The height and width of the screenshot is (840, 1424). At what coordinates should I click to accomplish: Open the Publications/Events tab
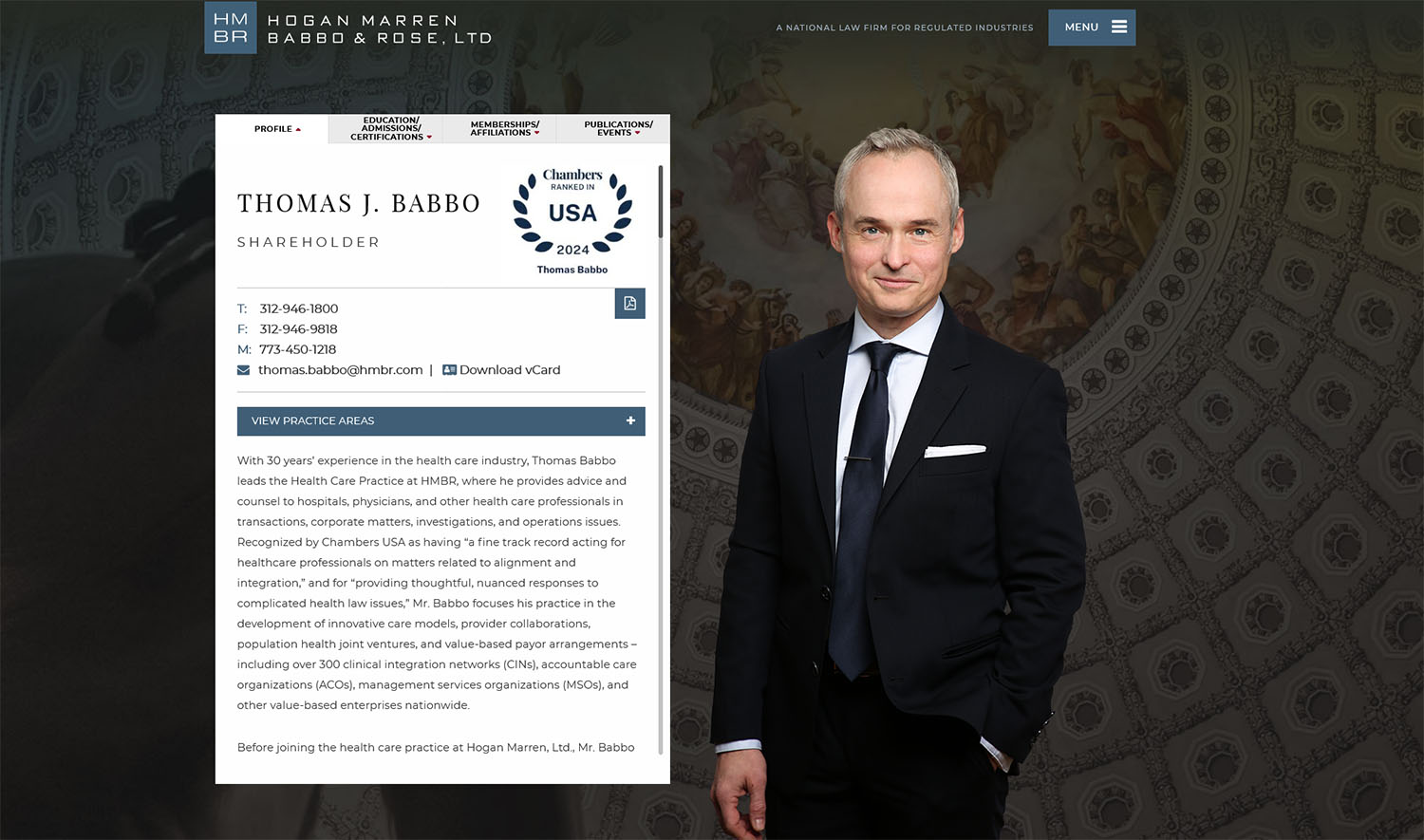(618, 129)
